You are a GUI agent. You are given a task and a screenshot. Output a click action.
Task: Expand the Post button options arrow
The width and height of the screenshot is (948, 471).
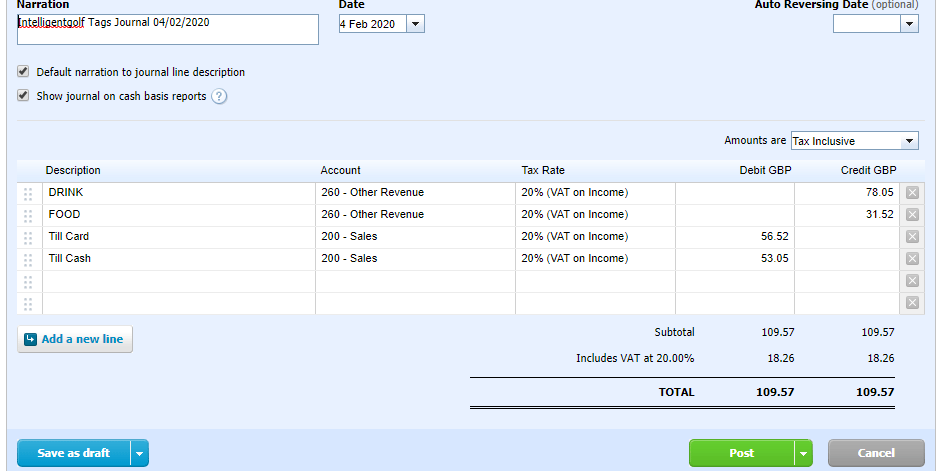[x=803, y=453]
